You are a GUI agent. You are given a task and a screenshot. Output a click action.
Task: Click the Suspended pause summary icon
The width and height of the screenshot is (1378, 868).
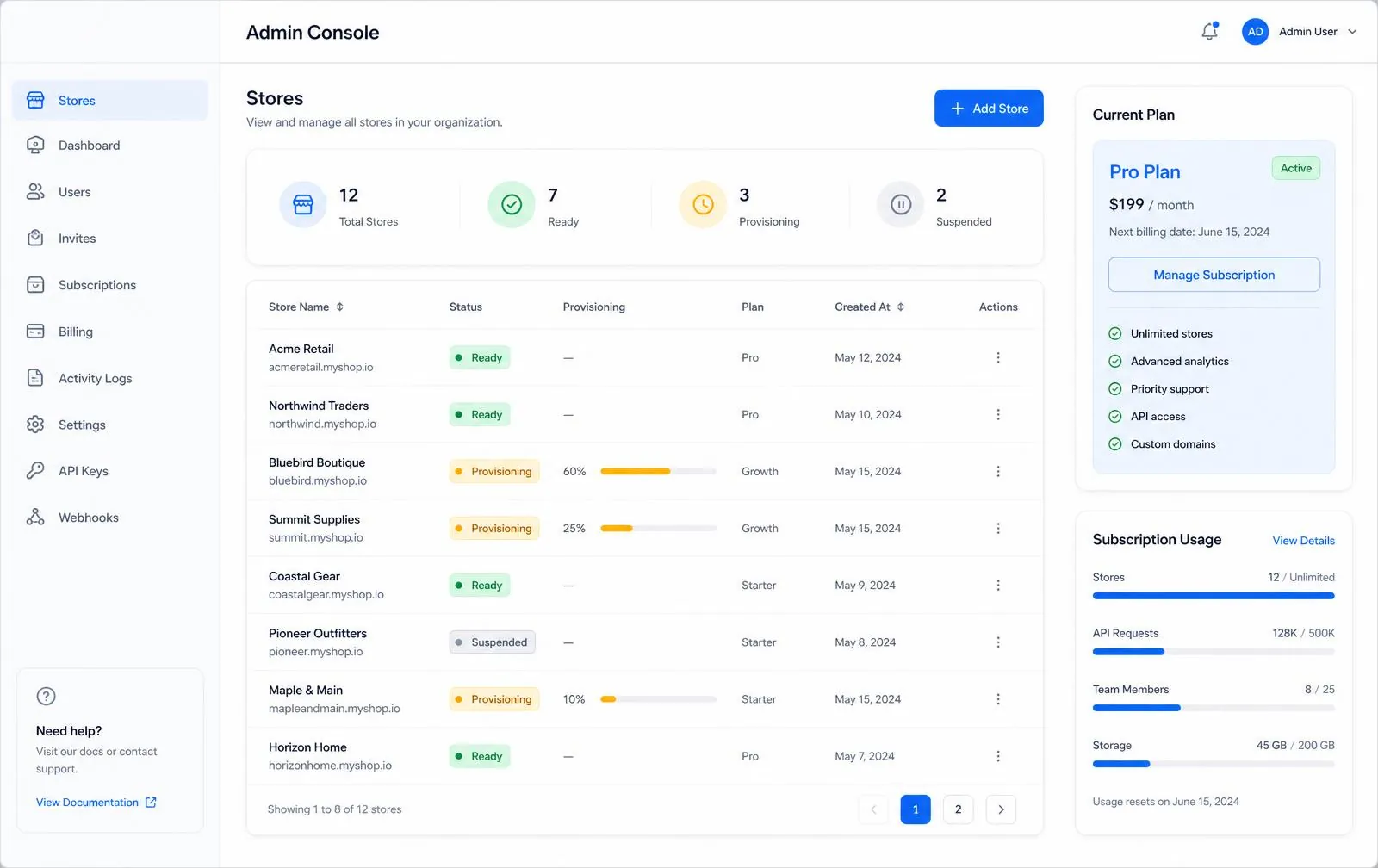click(x=901, y=205)
